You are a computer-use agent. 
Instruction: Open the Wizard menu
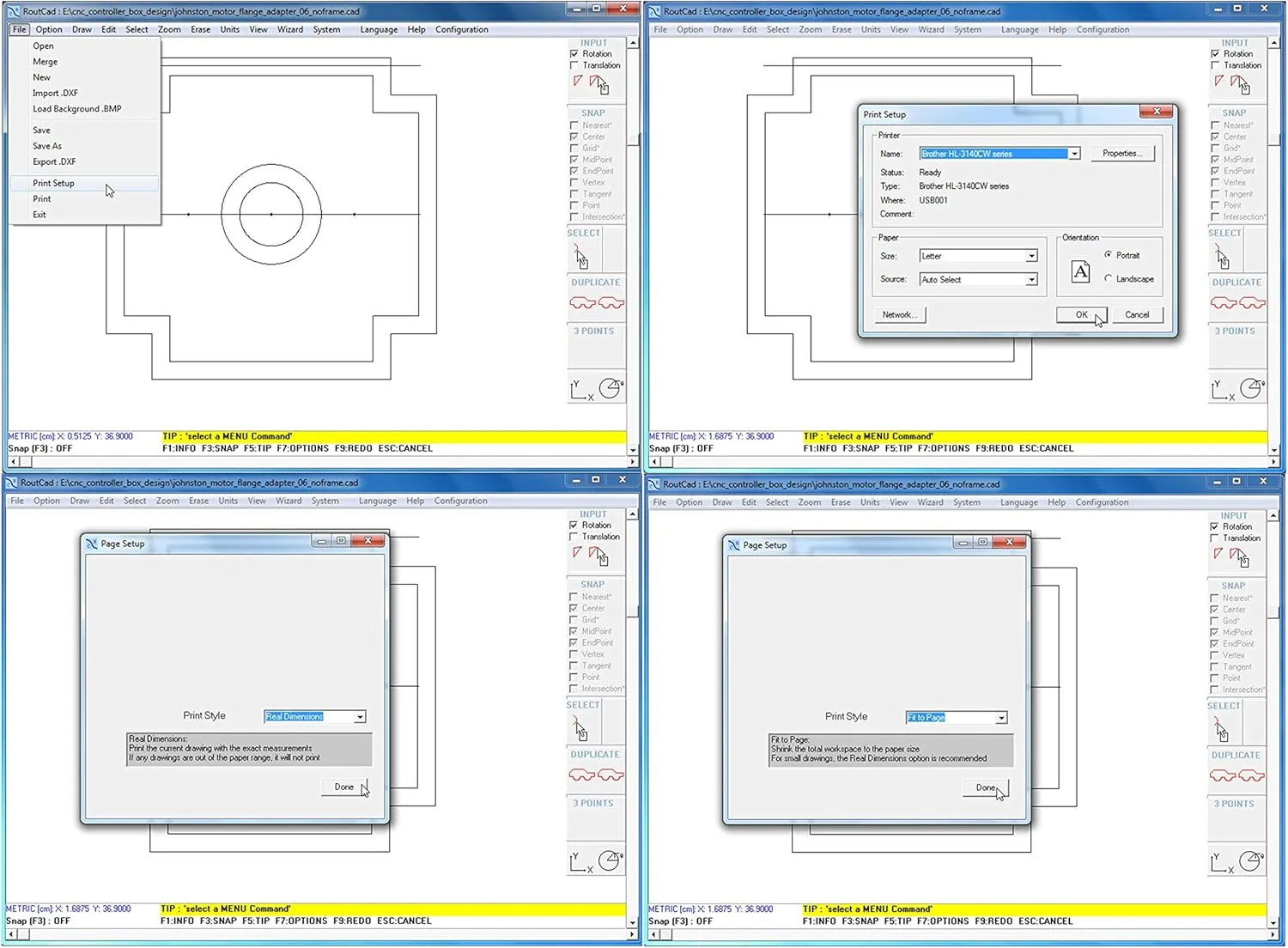click(x=290, y=28)
